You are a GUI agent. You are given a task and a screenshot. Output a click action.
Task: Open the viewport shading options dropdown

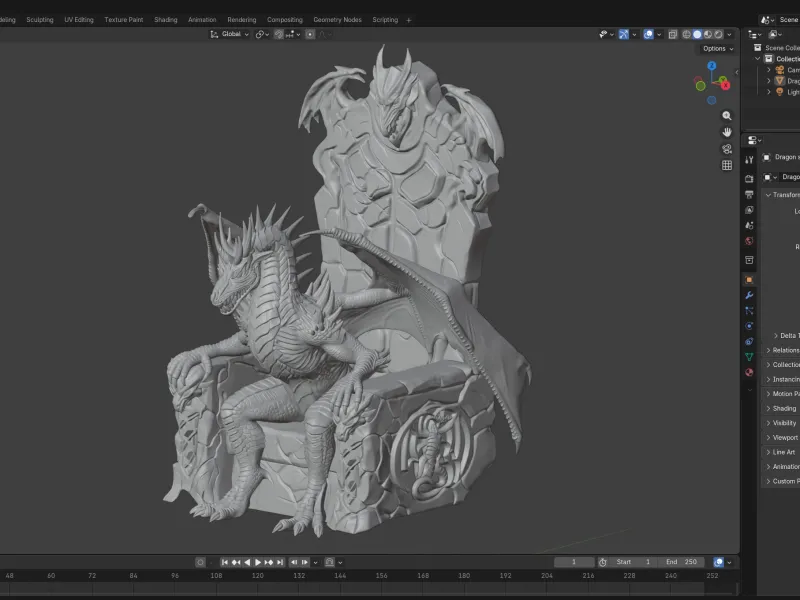click(x=729, y=34)
